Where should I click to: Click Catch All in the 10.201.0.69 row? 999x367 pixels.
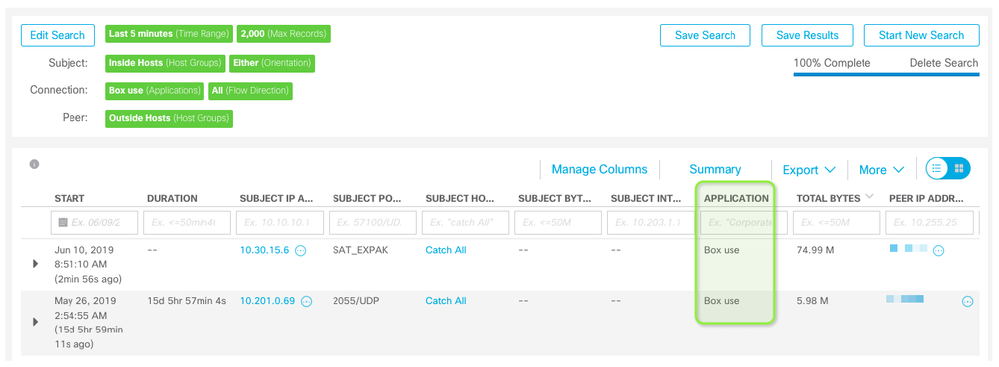[446, 301]
